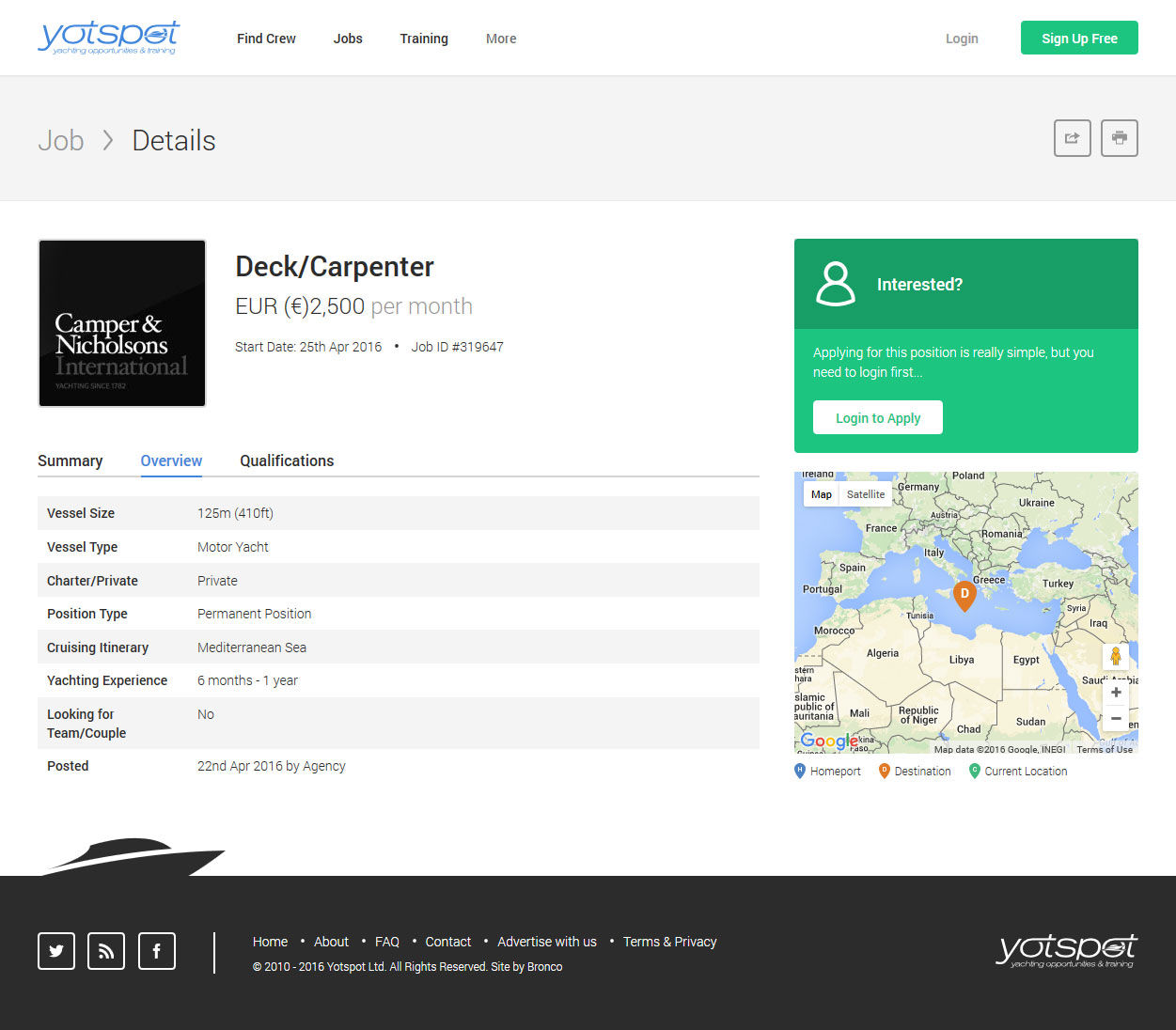1176x1030 pixels.
Task: Click the Permanent Position value
Action: 254,614
